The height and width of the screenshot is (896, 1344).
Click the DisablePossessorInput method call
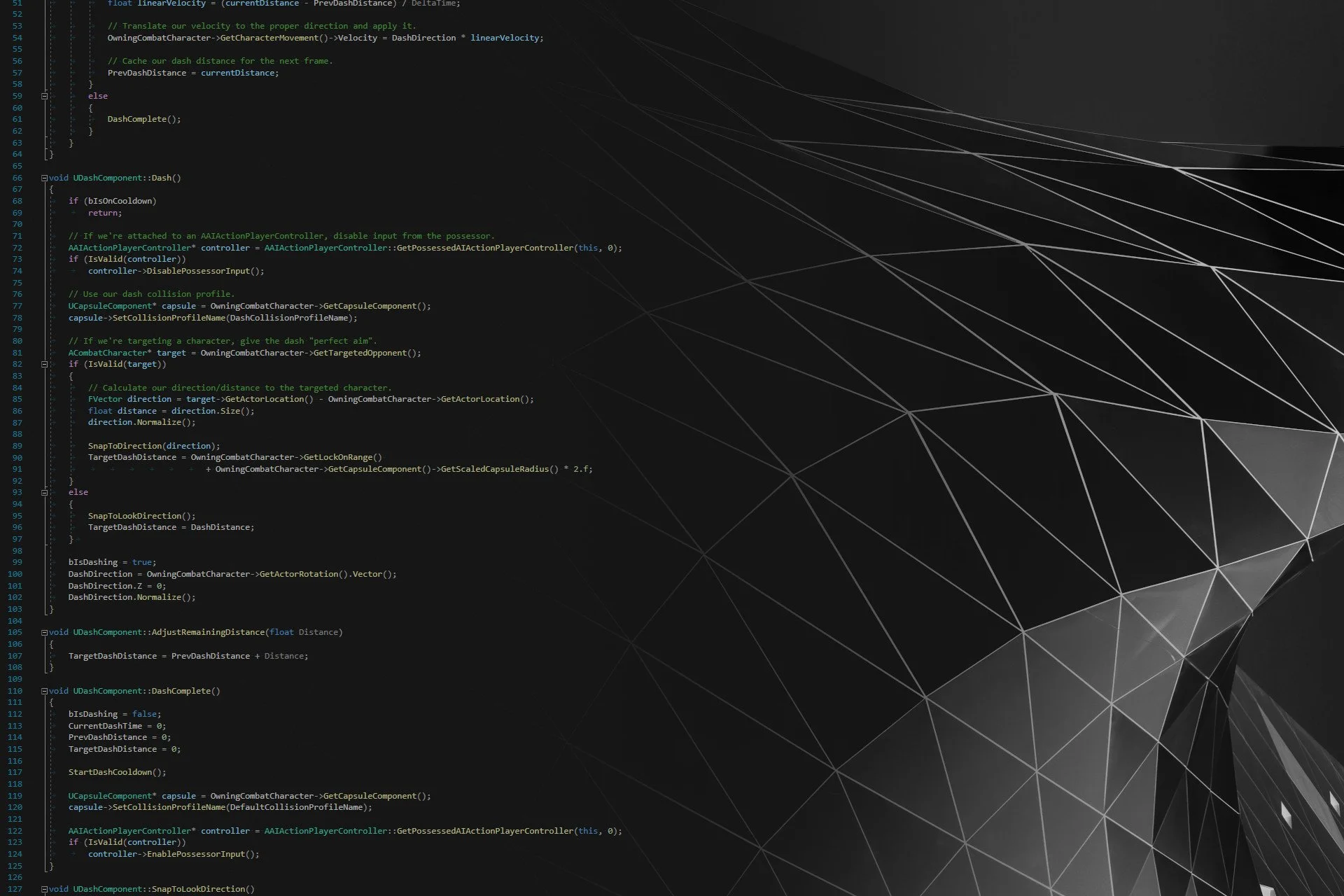tap(198, 271)
